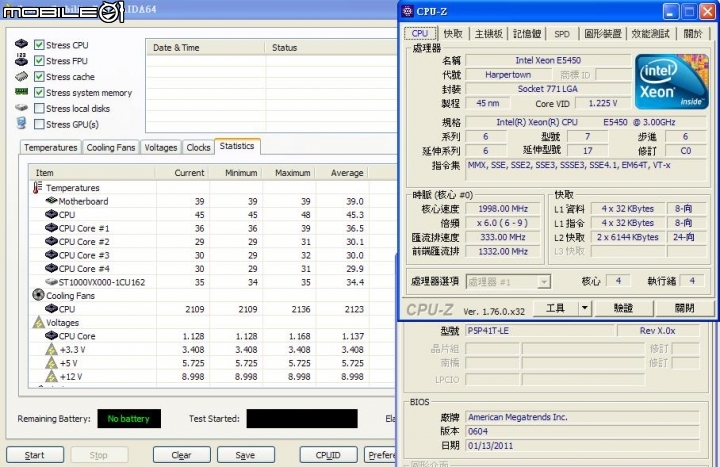
Task: Click the Save button
Action: pyautogui.click(x=246, y=455)
